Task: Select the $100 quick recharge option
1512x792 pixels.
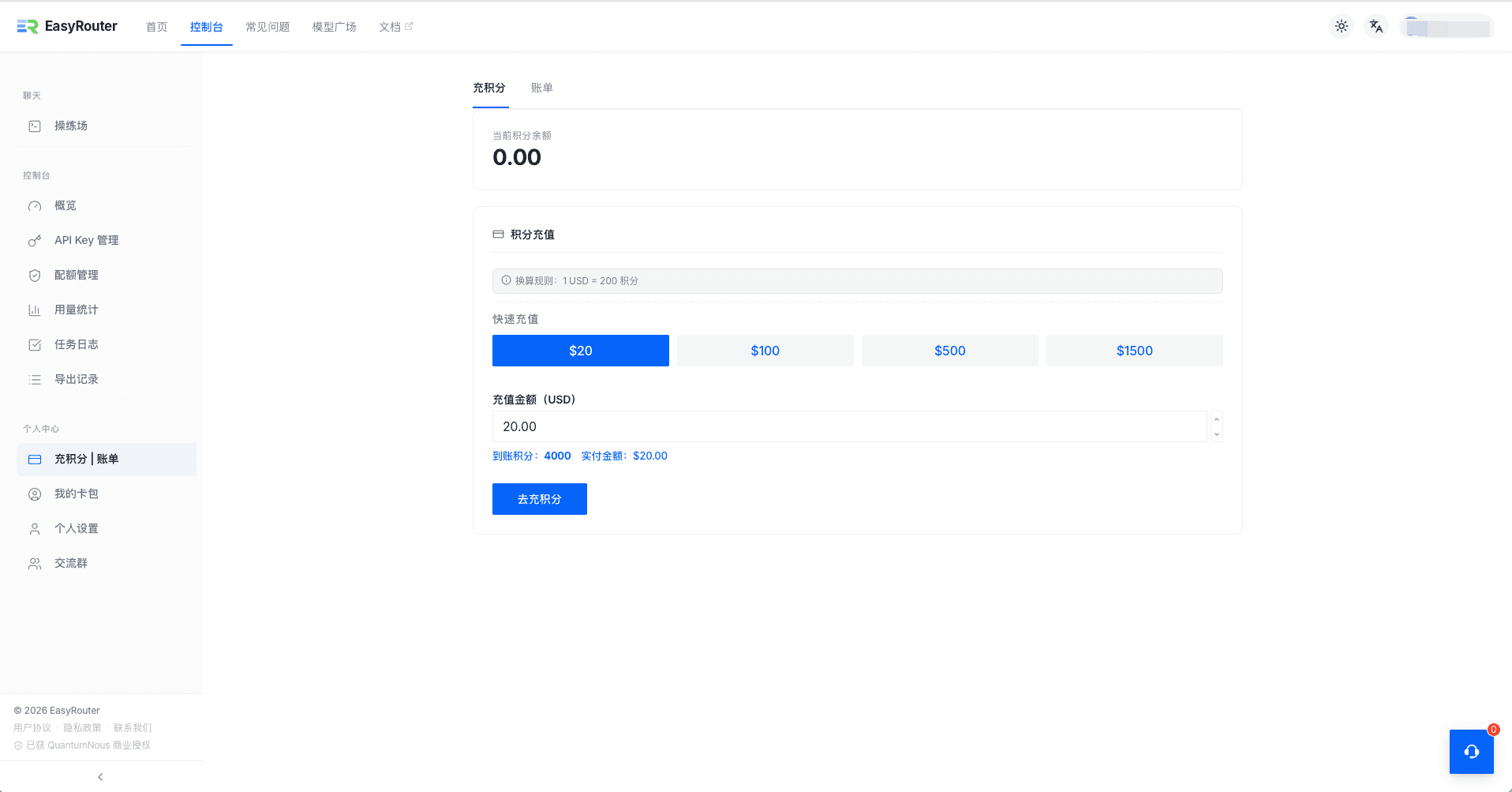Action: 765,351
